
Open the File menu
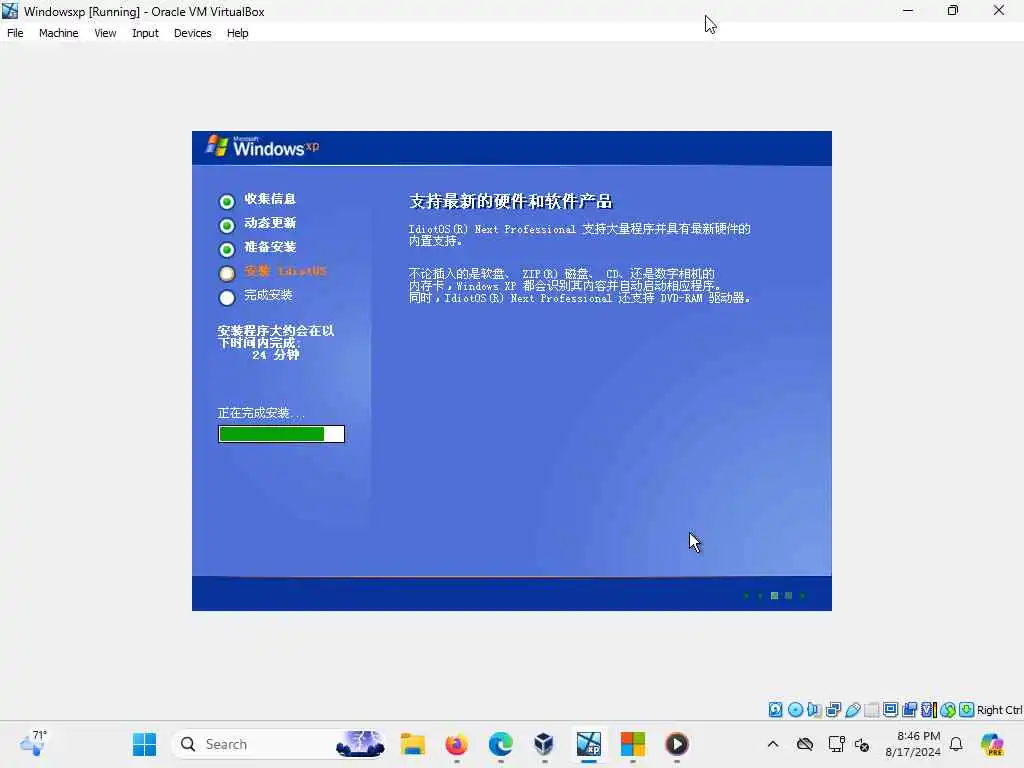coord(15,33)
